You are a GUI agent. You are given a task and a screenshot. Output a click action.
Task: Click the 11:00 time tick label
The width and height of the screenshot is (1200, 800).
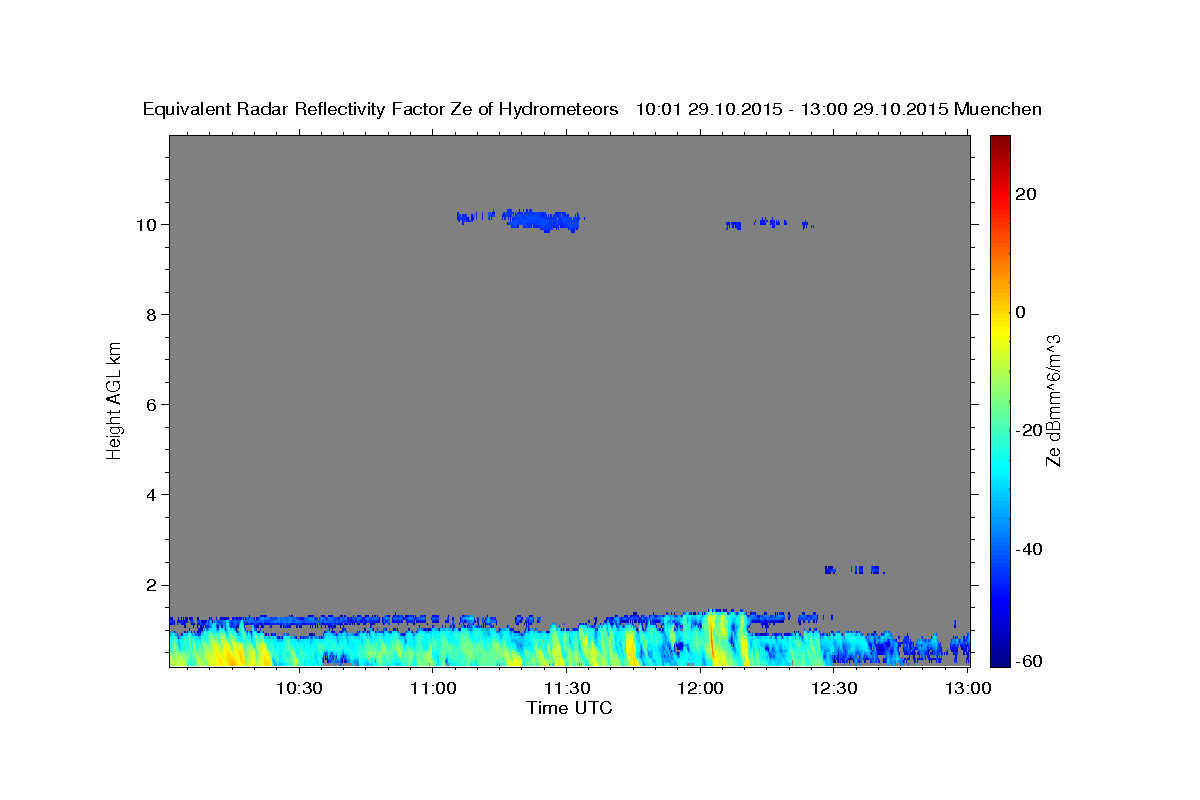point(433,688)
